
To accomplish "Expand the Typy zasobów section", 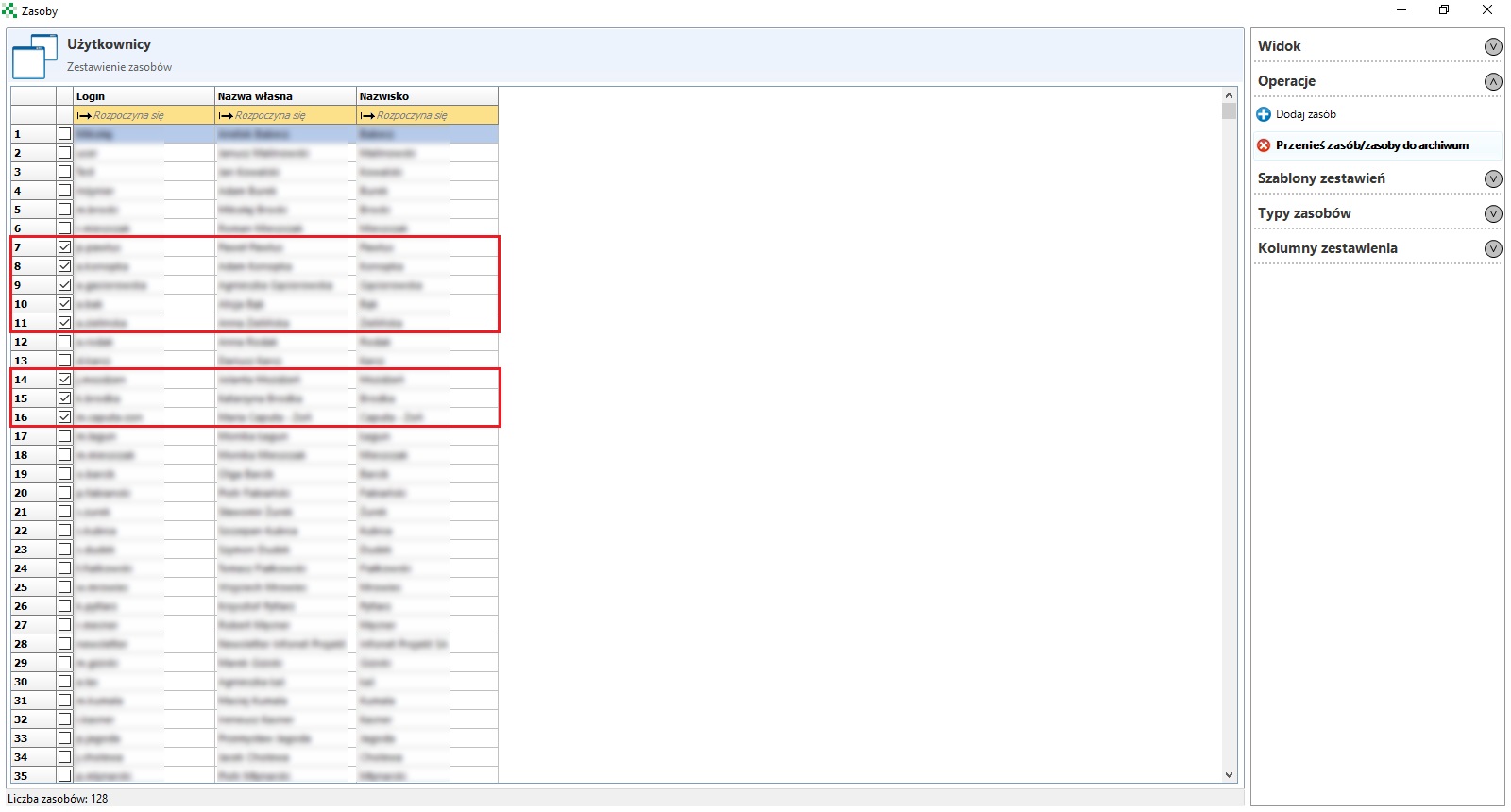I will (1493, 213).
